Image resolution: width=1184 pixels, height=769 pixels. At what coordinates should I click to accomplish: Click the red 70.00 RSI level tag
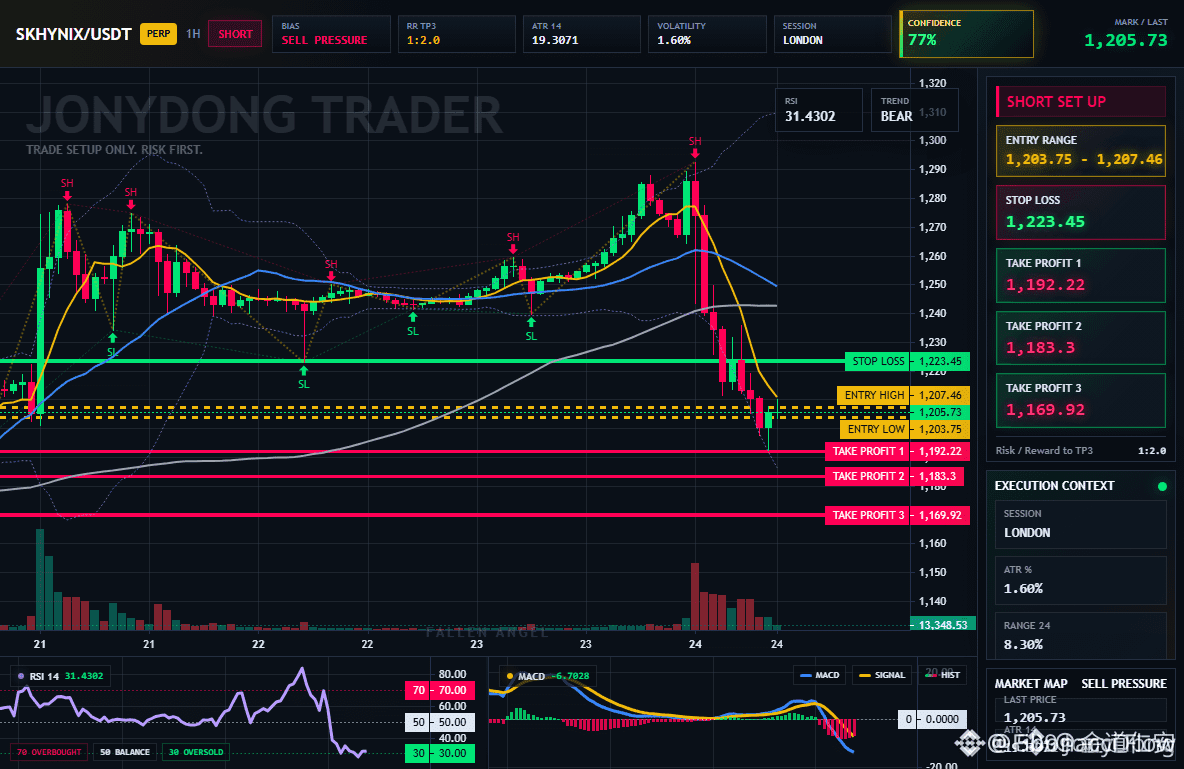pyautogui.click(x=440, y=690)
